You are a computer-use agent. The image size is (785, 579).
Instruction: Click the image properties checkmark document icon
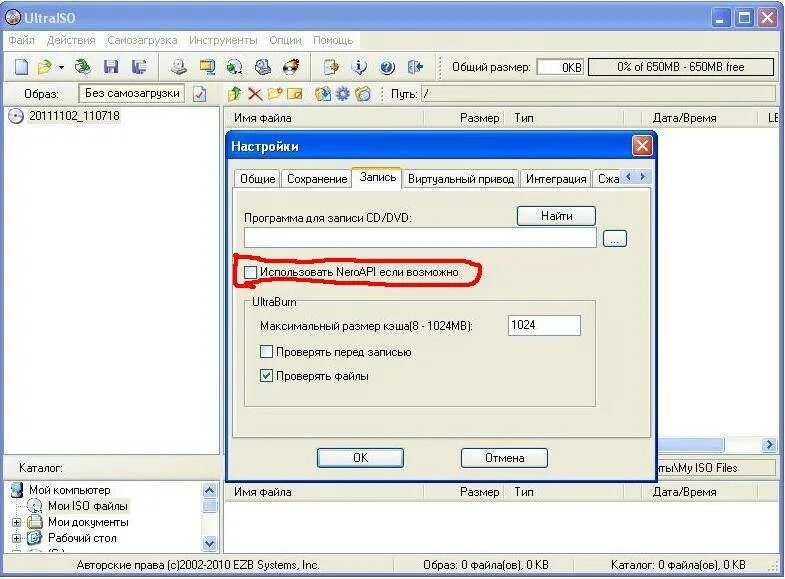coord(200,94)
